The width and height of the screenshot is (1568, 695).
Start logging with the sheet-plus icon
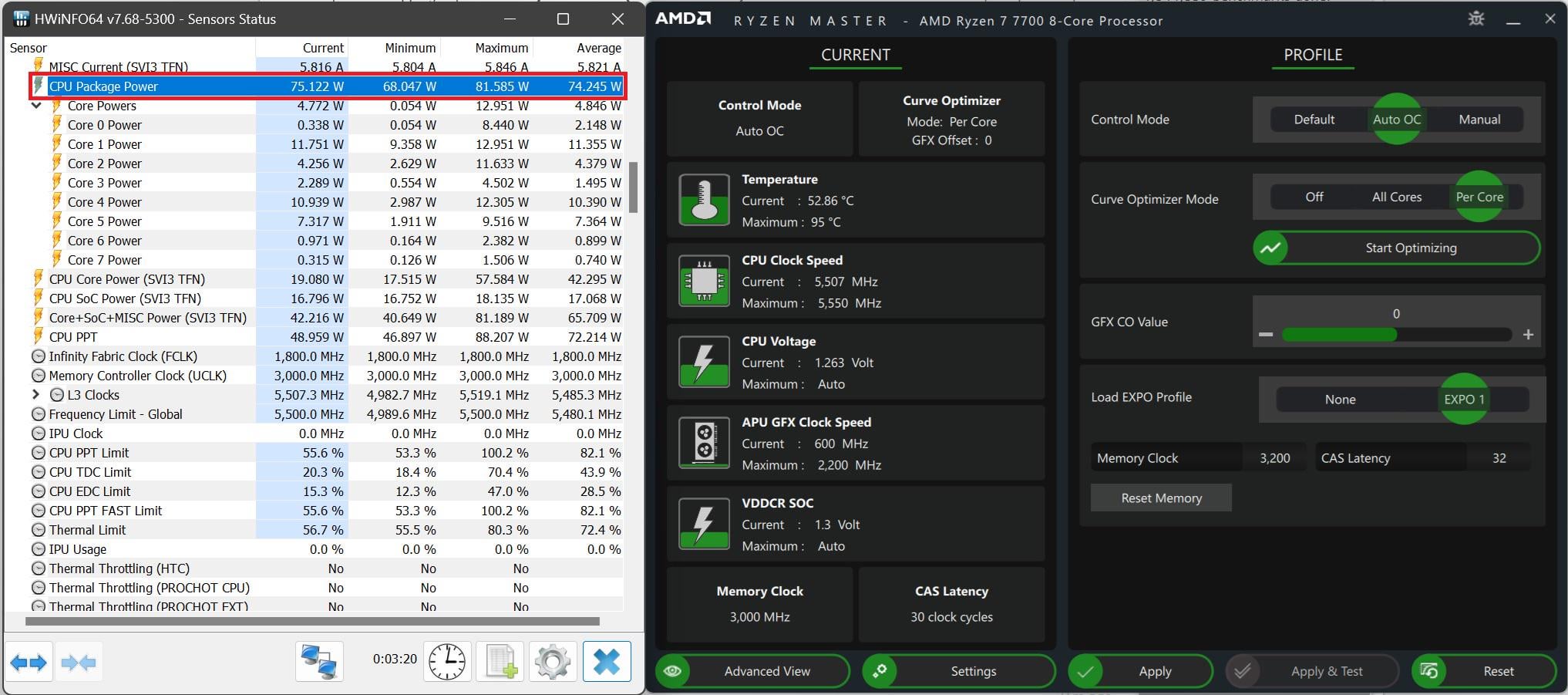pos(500,662)
